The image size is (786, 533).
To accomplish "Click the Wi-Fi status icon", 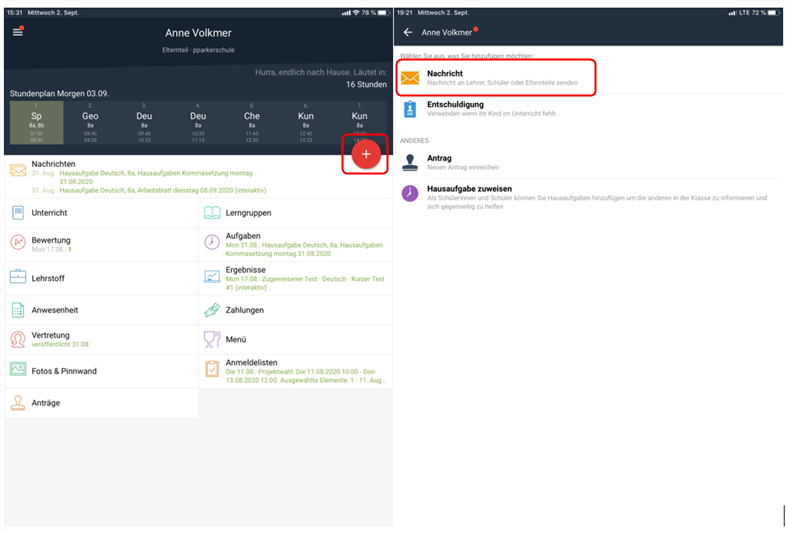I will pyautogui.click(x=356, y=13).
